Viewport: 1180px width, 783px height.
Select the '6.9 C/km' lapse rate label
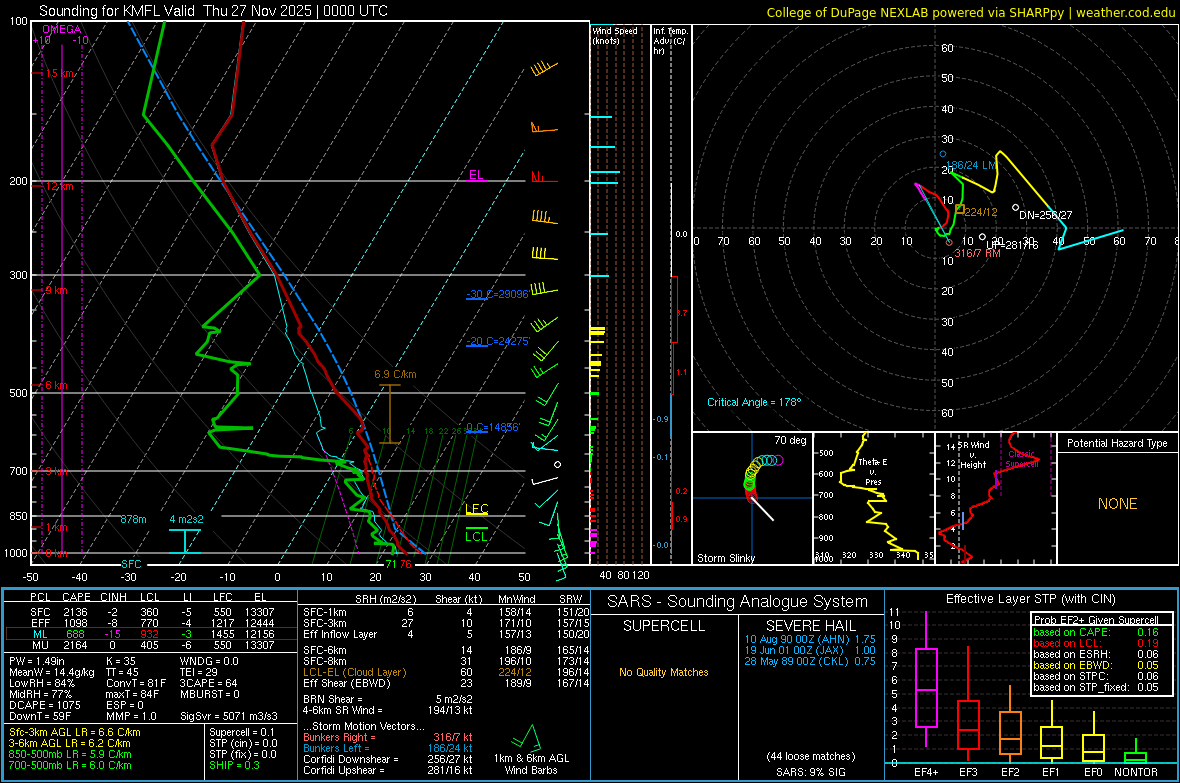[x=395, y=374]
